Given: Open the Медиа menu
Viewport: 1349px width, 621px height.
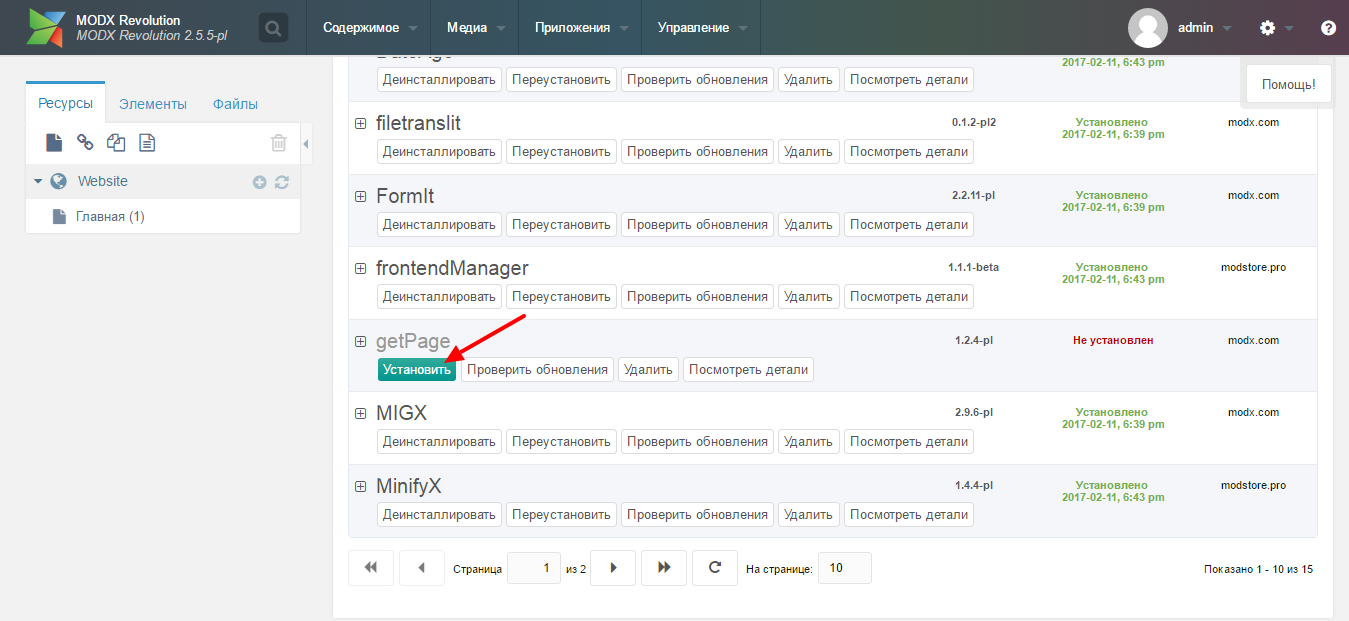Looking at the screenshot, I should pyautogui.click(x=475, y=28).
